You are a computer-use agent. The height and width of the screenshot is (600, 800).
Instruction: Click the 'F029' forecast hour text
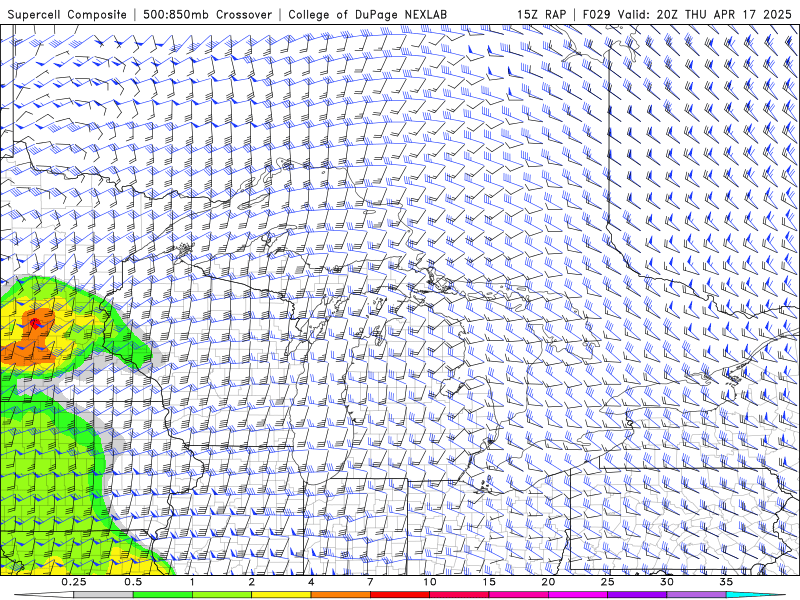click(x=596, y=15)
